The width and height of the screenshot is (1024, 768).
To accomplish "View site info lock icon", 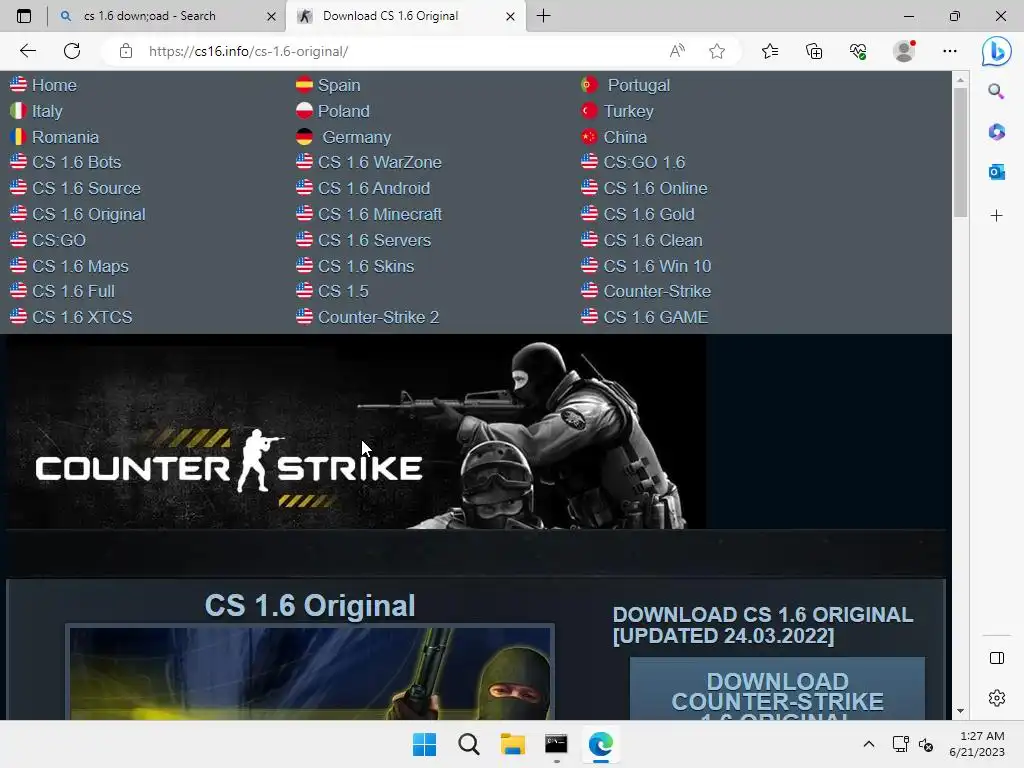I will (x=126, y=51).
